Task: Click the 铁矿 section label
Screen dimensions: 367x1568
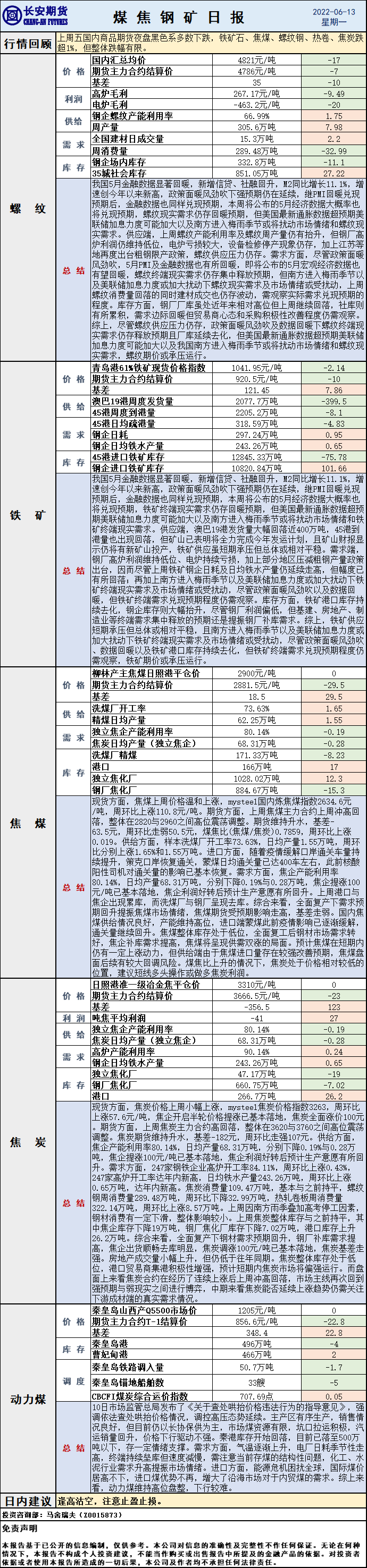Action: pyautogui.click(x=28, y=515)
